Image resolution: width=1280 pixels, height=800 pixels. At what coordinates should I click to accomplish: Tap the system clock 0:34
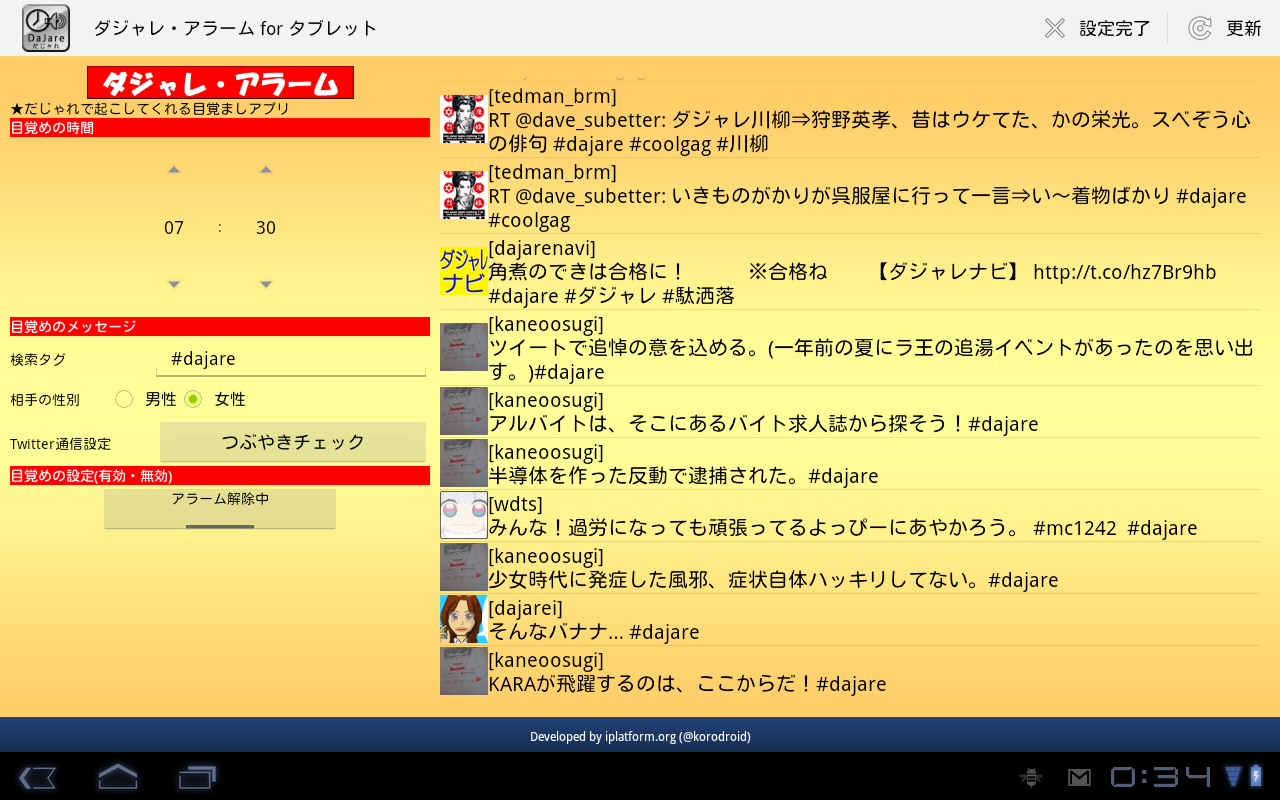1161,777
